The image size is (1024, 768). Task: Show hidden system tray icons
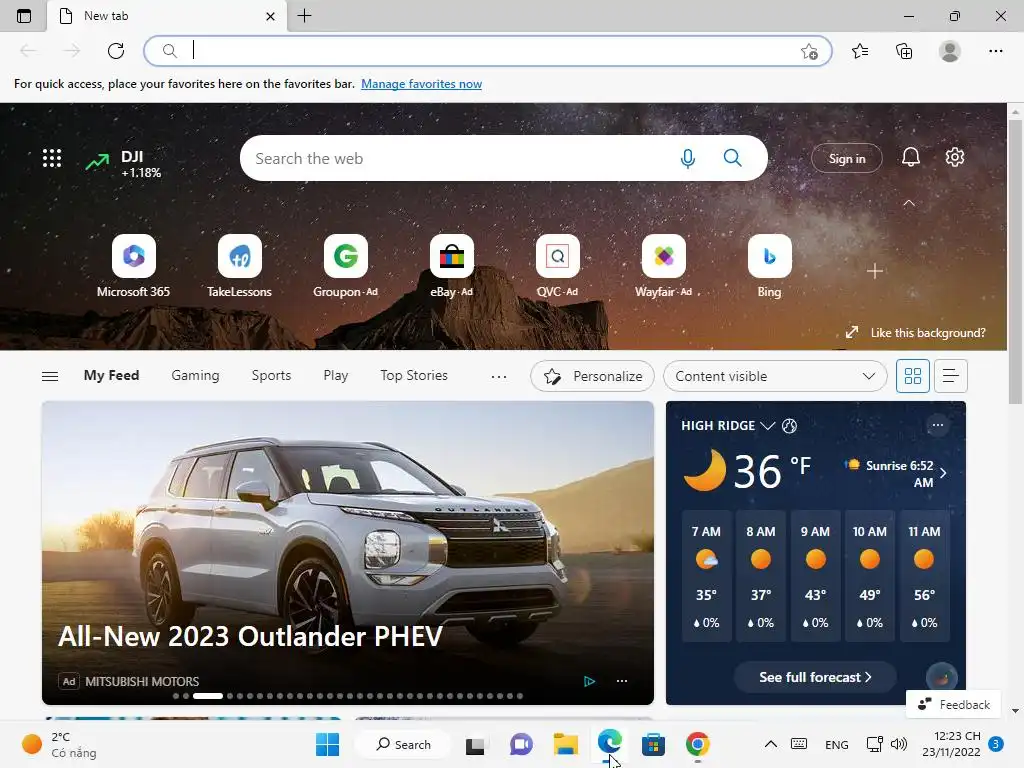pyautogui.click(x=771, y=744)
